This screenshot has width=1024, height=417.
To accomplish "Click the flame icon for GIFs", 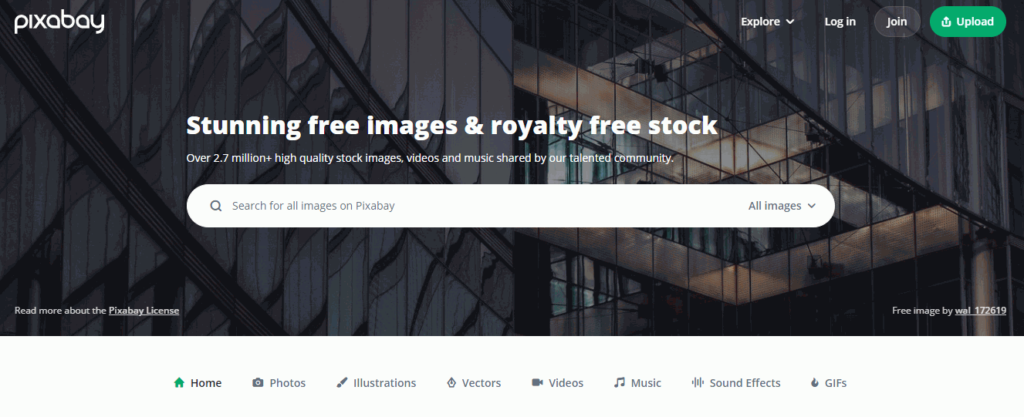I will (x=814, y=383).
